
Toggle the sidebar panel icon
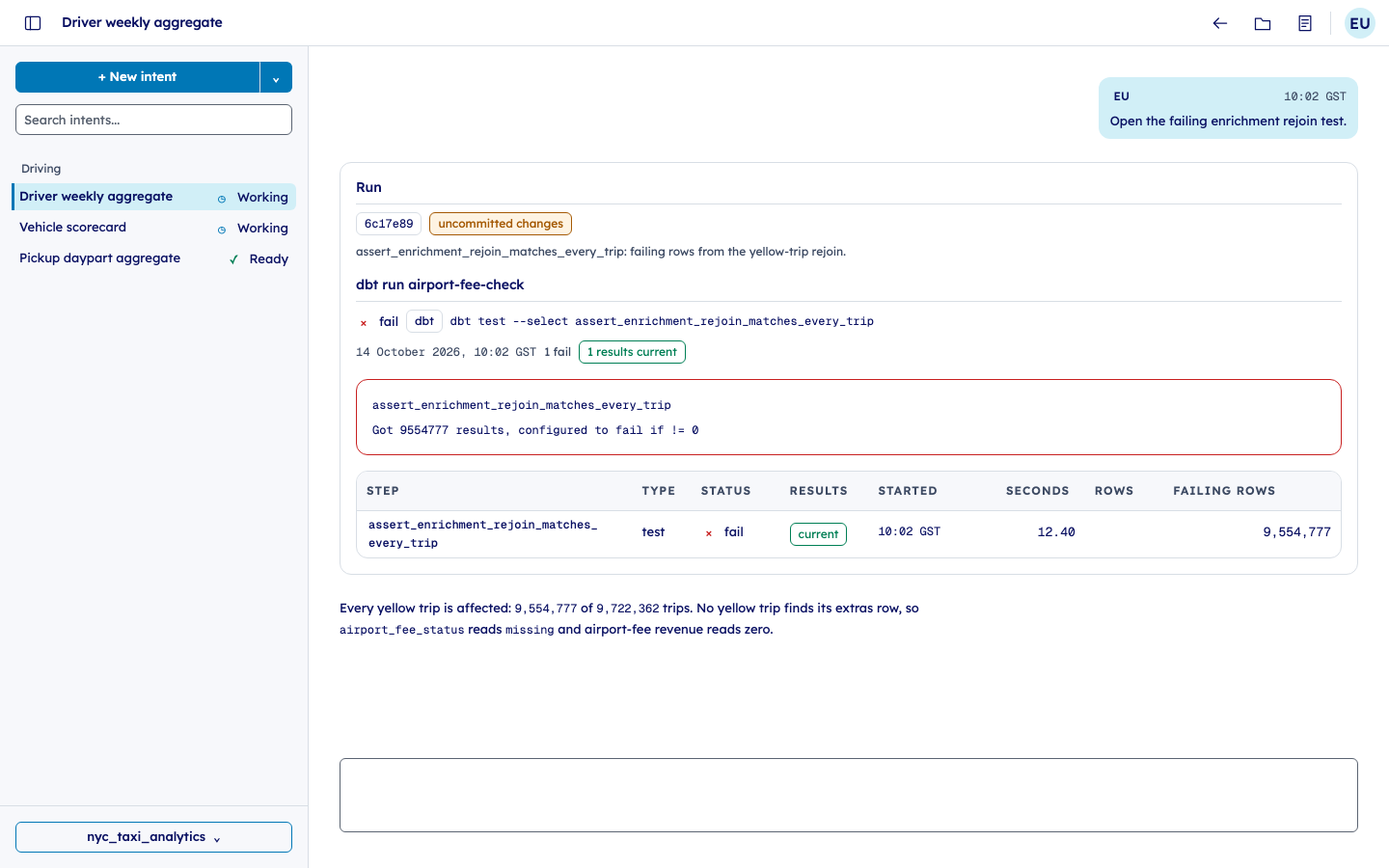click(33, 23)
